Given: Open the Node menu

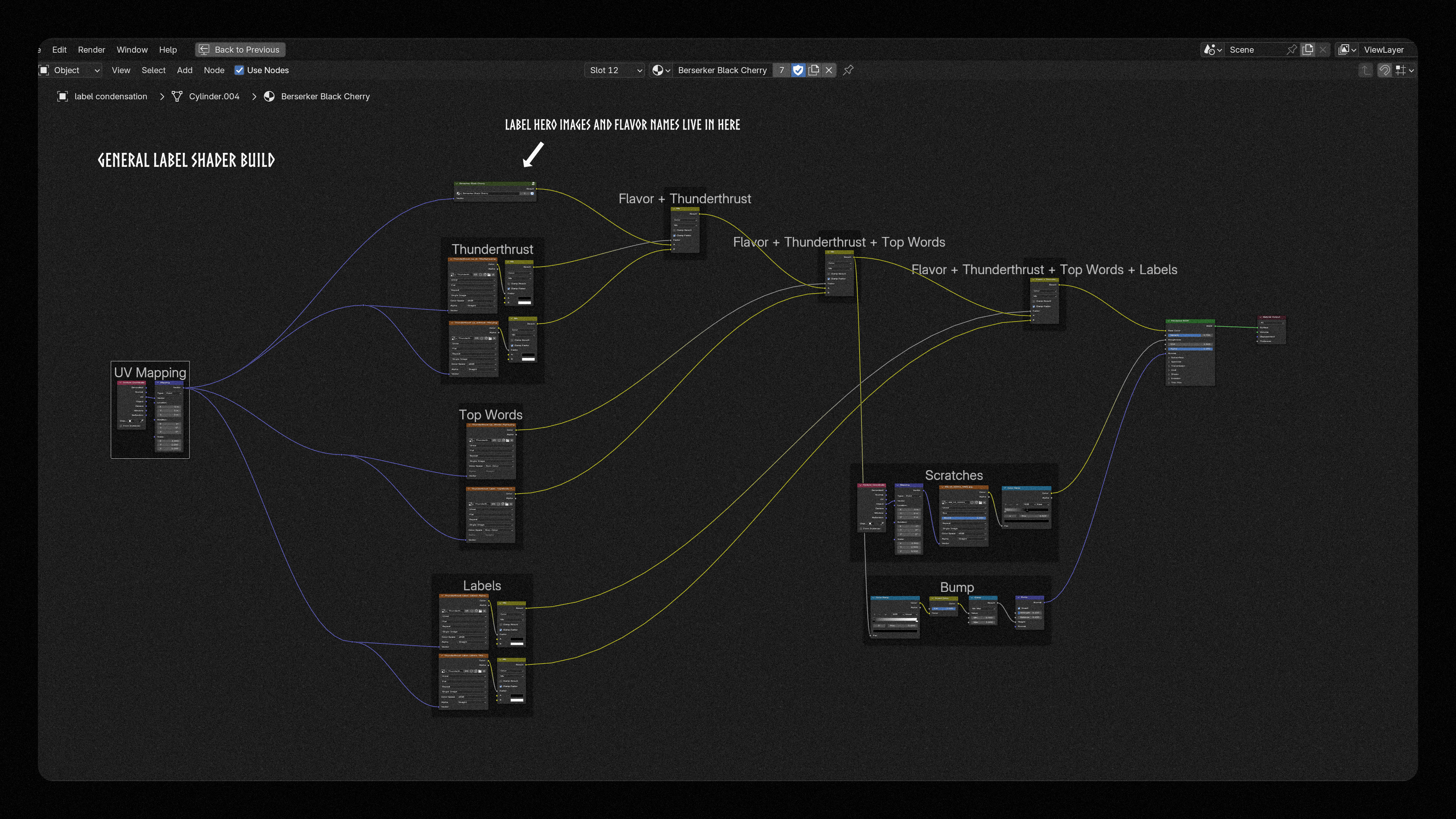Looking at the screenshot, I should (x=213, y=70).
